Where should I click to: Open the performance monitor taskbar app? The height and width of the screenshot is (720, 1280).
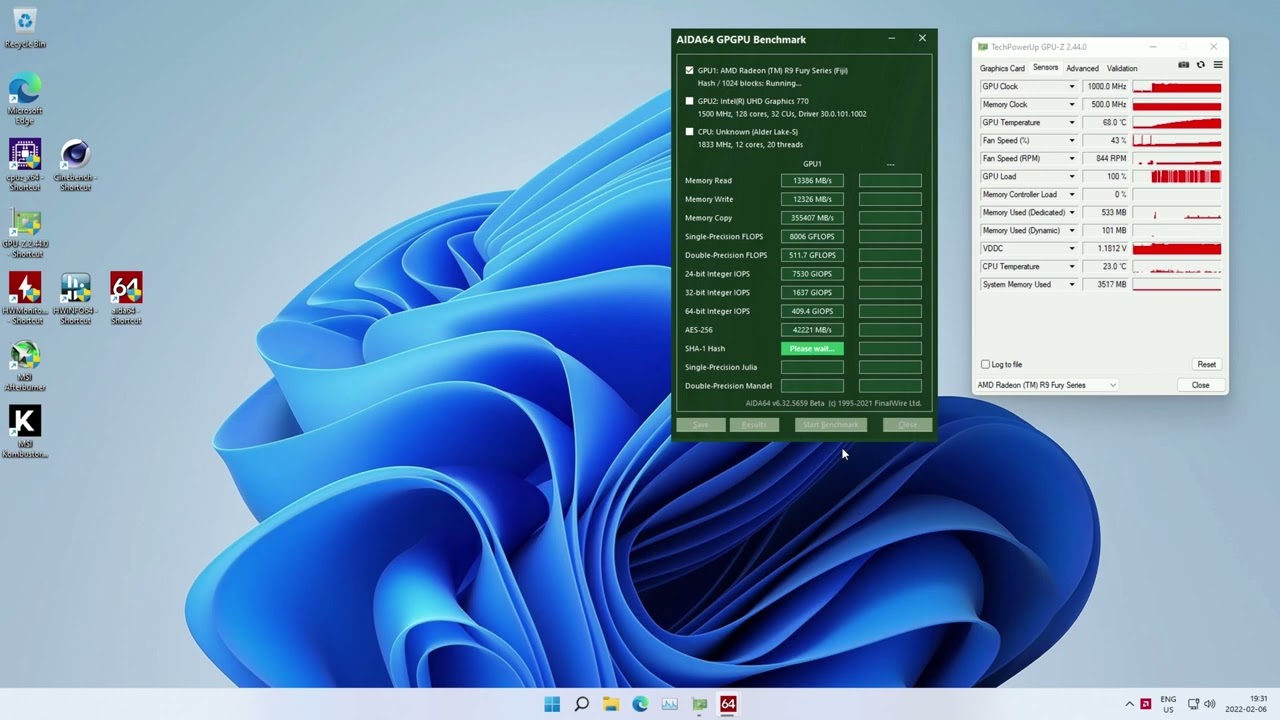coord(670,704)
